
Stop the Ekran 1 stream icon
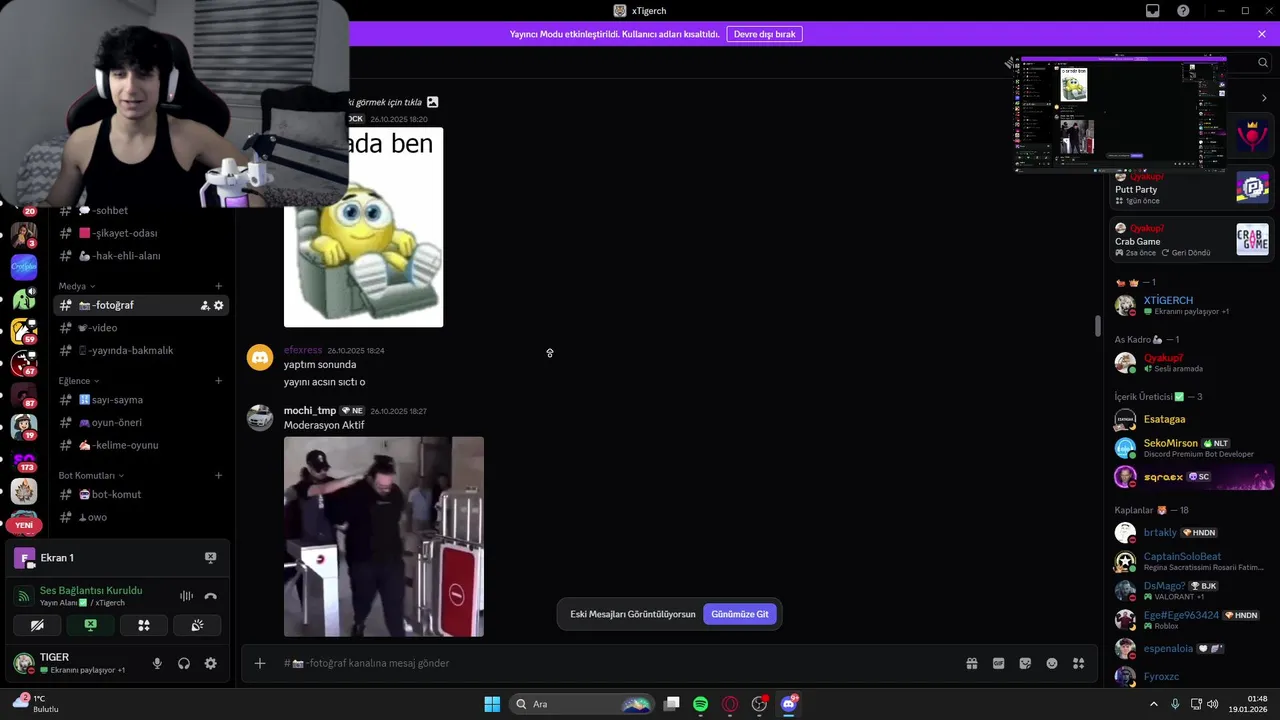[210, 558]
